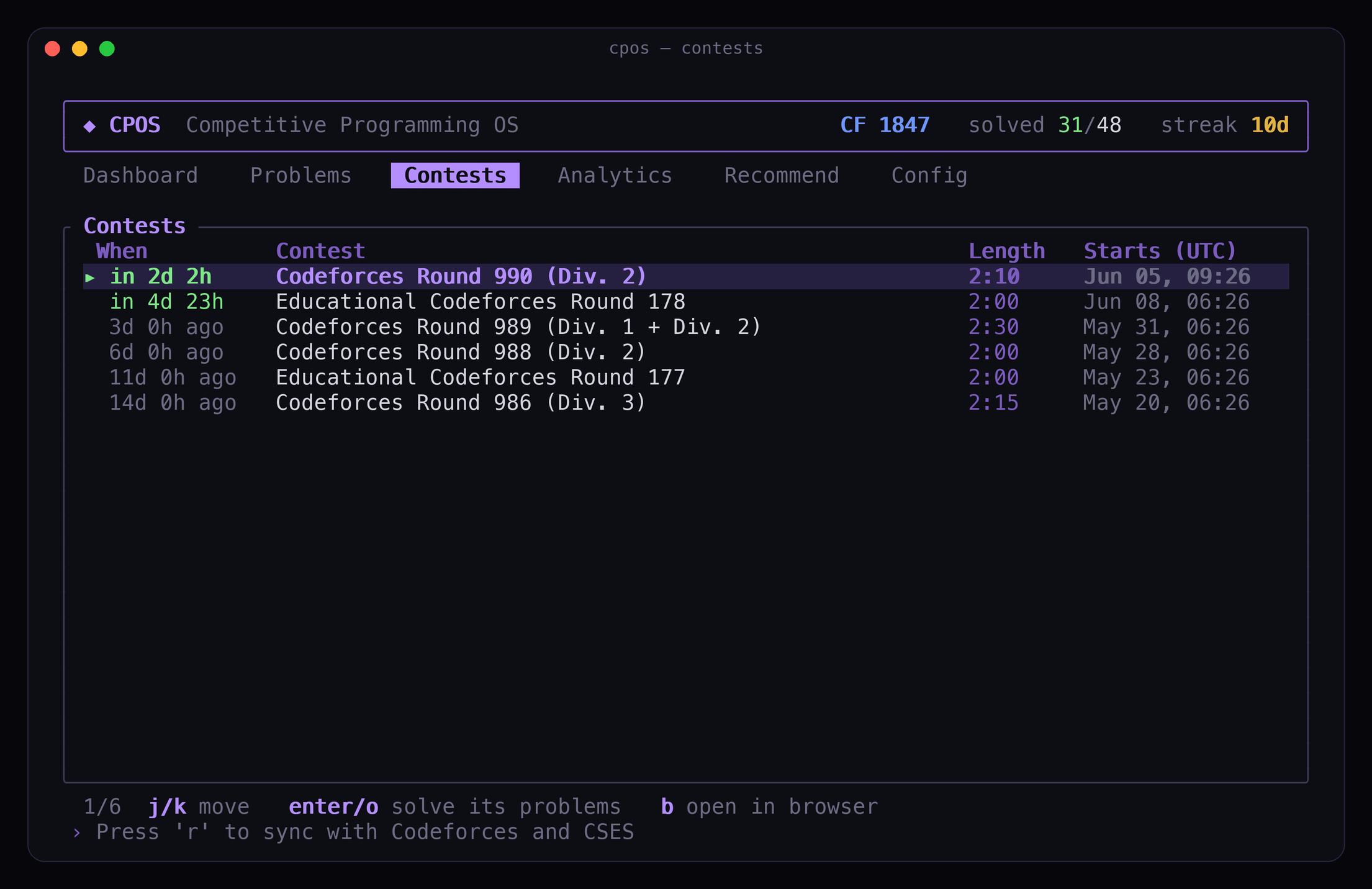
Task: Click the CF 1847 rating indicator
Action: [885, 125]
